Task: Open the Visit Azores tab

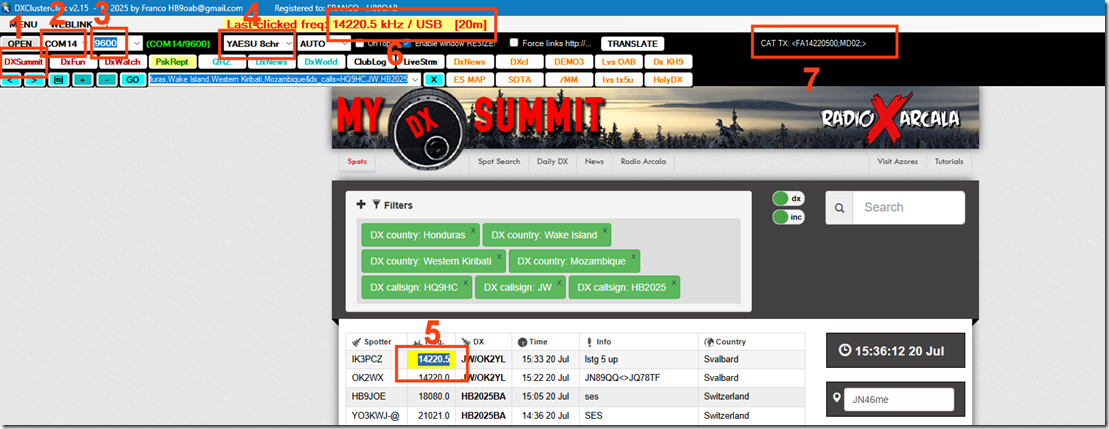Action: point(898,161)
